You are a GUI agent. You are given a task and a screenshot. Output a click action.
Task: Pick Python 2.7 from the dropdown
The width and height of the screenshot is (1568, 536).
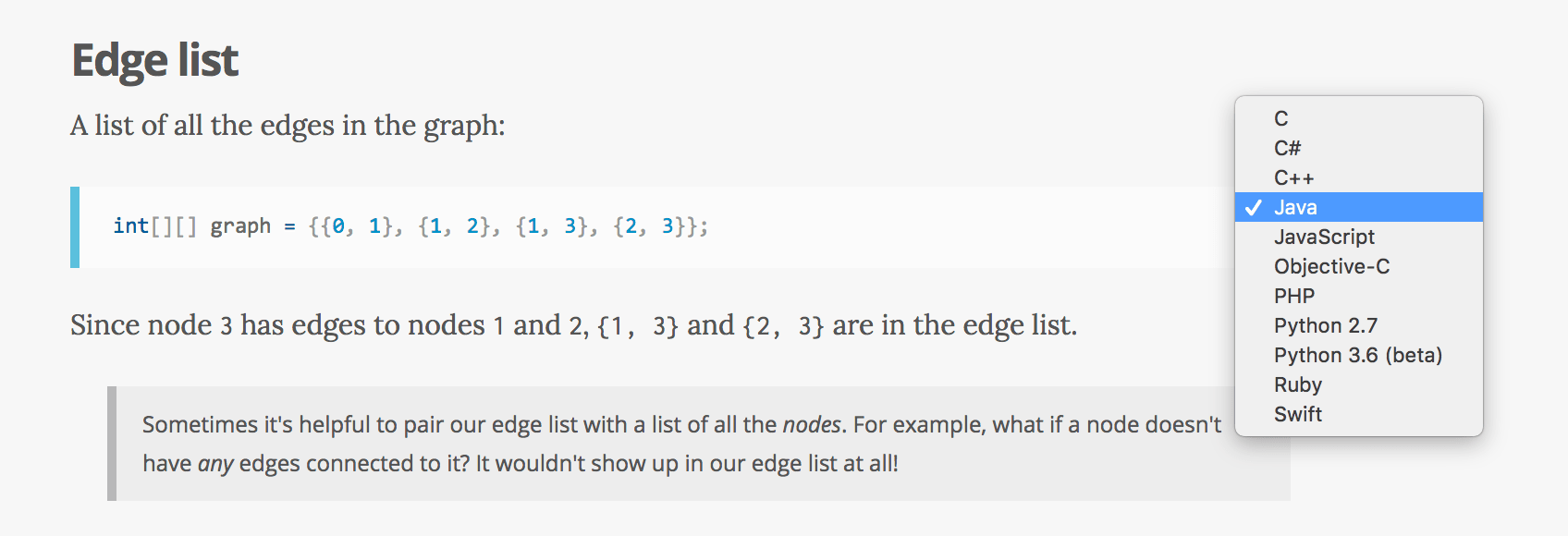coord(1358,325)
